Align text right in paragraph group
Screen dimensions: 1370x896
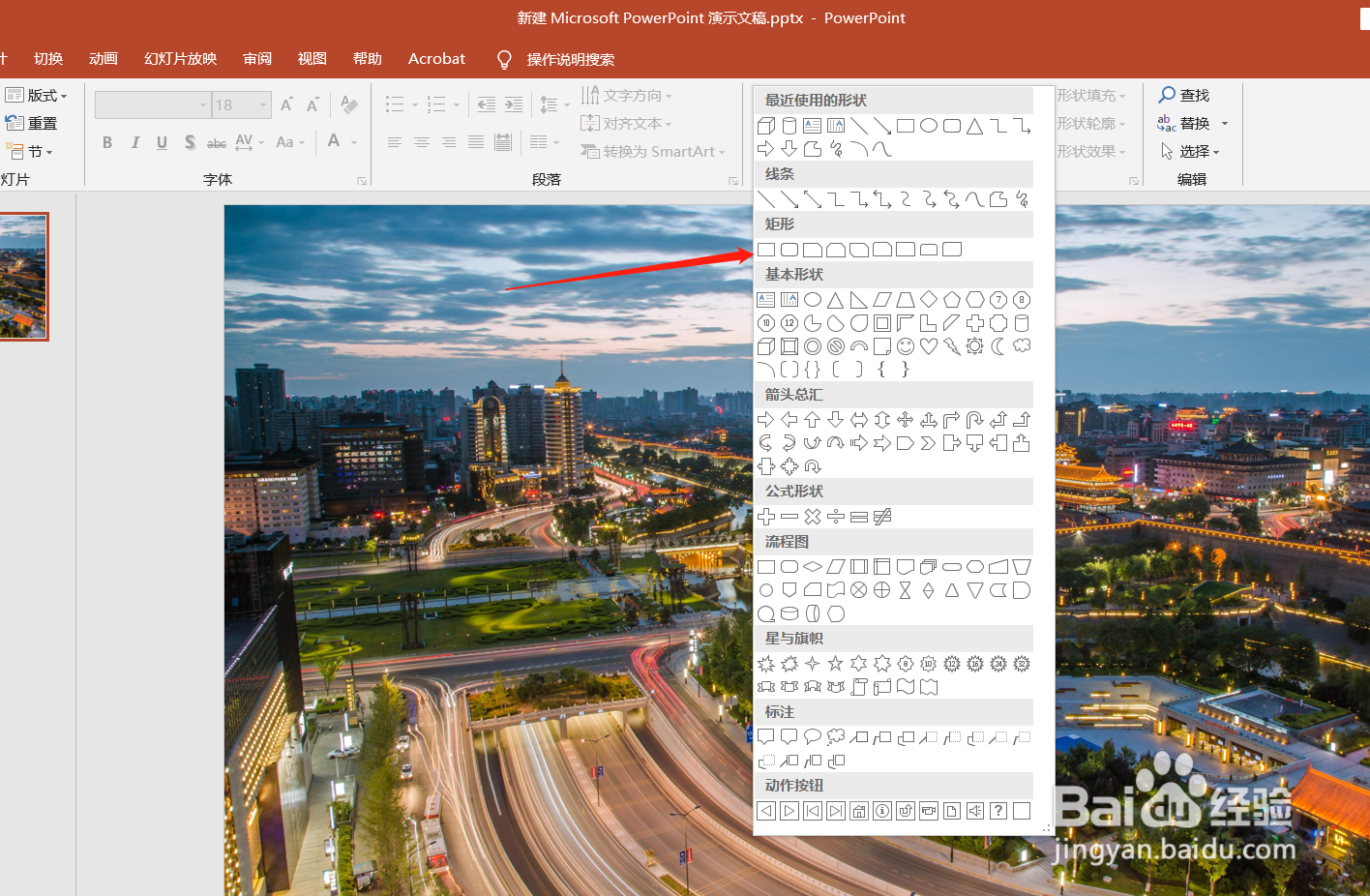(449, 142)
